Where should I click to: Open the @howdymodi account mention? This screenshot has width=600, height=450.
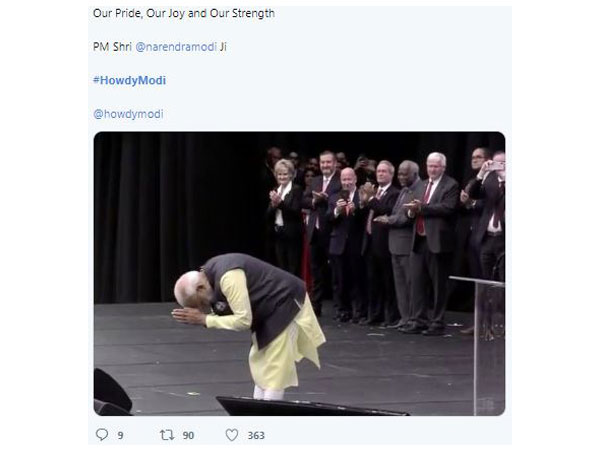(128, 114)
